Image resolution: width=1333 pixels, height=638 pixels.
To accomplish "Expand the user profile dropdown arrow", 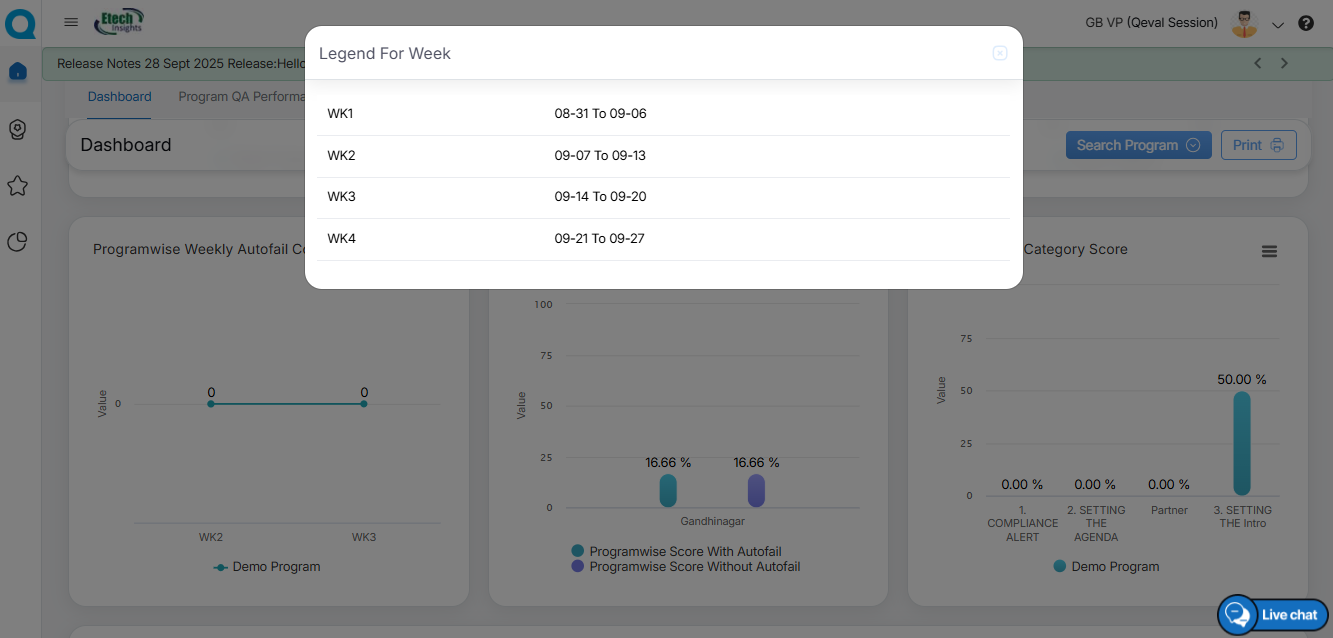I will point(1277,24).
